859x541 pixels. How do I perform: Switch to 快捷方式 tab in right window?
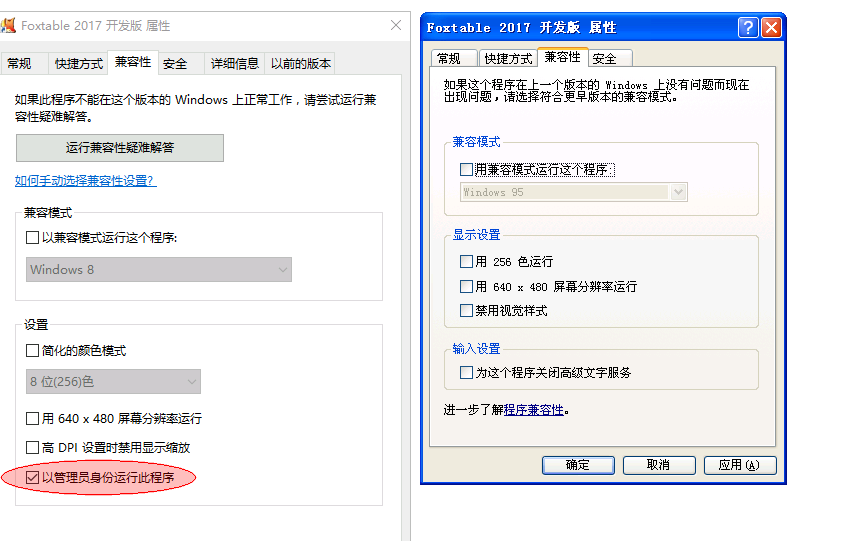point(508,59)
